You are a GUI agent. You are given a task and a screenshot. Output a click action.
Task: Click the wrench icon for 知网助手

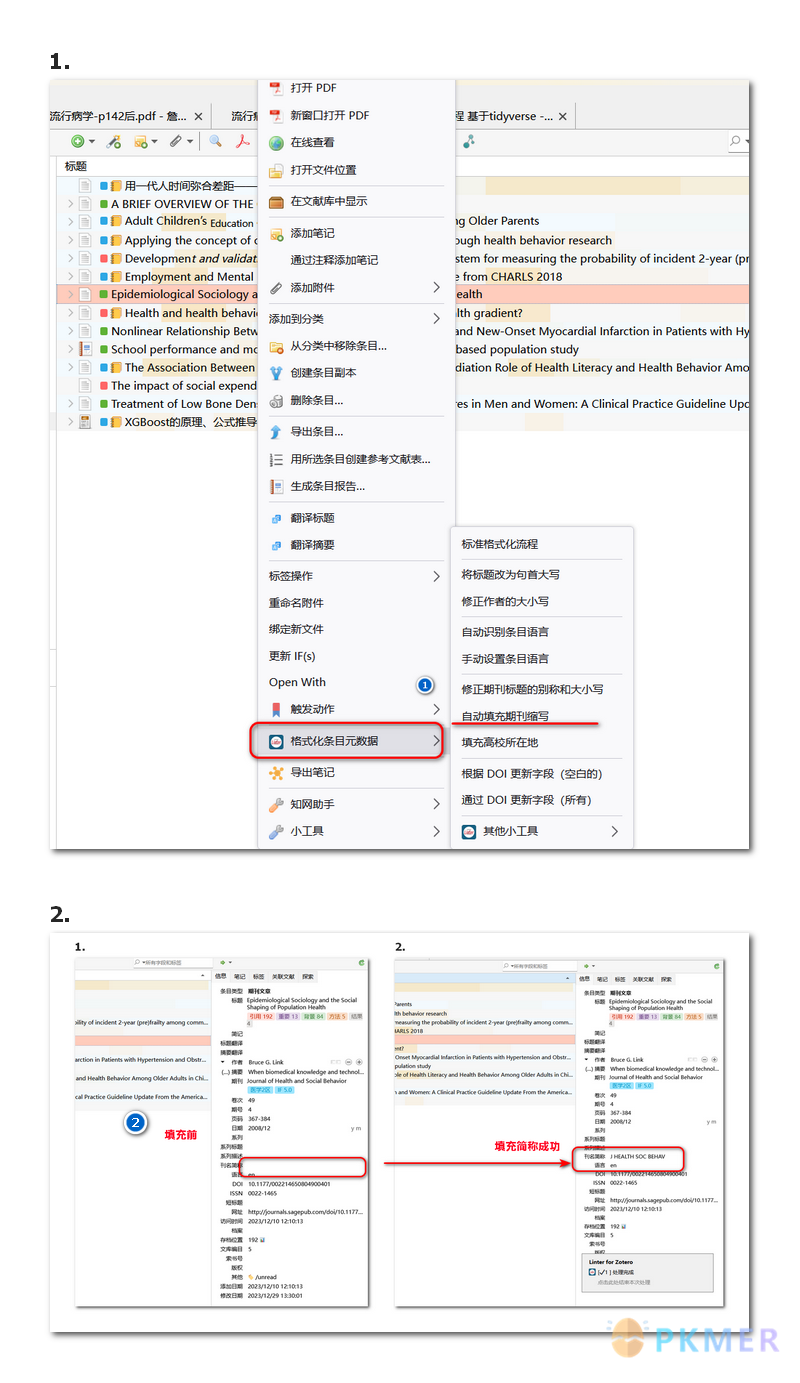277,804
